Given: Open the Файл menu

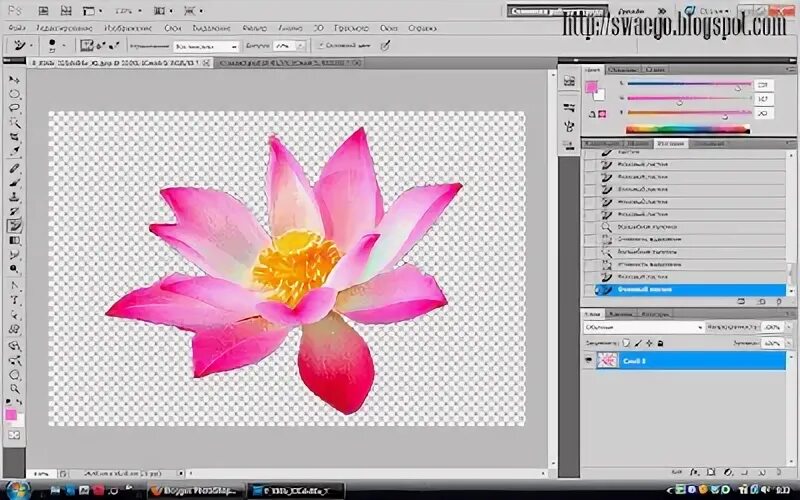Looking at the screenshot, I should 17,28.
